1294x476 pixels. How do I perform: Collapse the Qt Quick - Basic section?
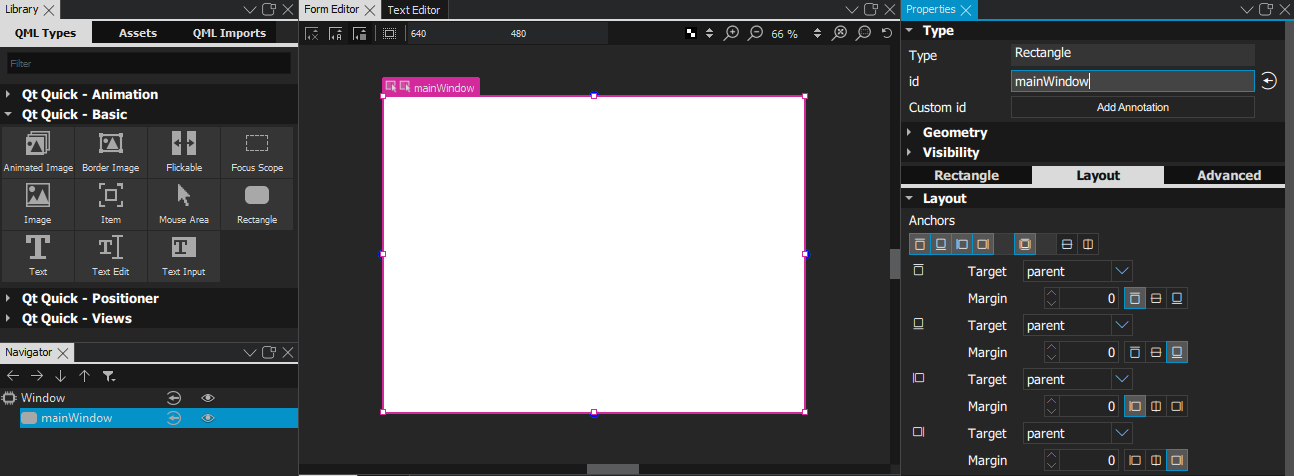coord(149,114)
